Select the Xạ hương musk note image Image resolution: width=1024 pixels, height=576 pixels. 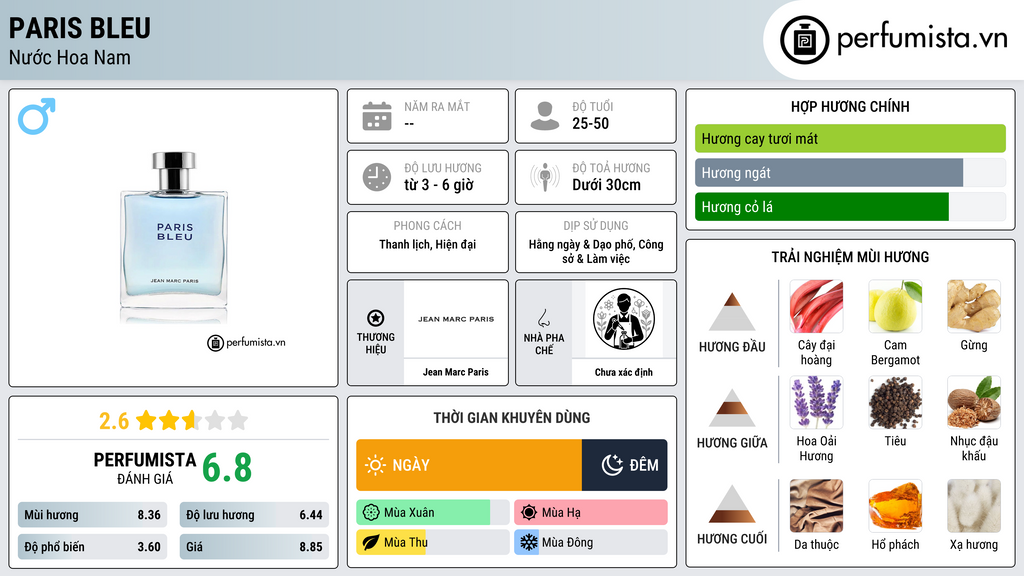click(974, 506)
